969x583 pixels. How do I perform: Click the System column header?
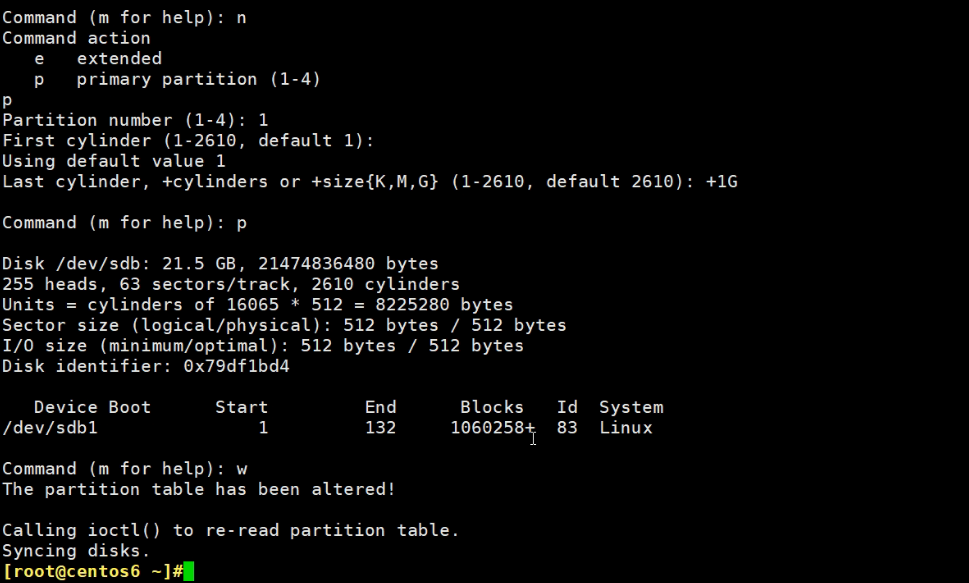coord(630,407)
